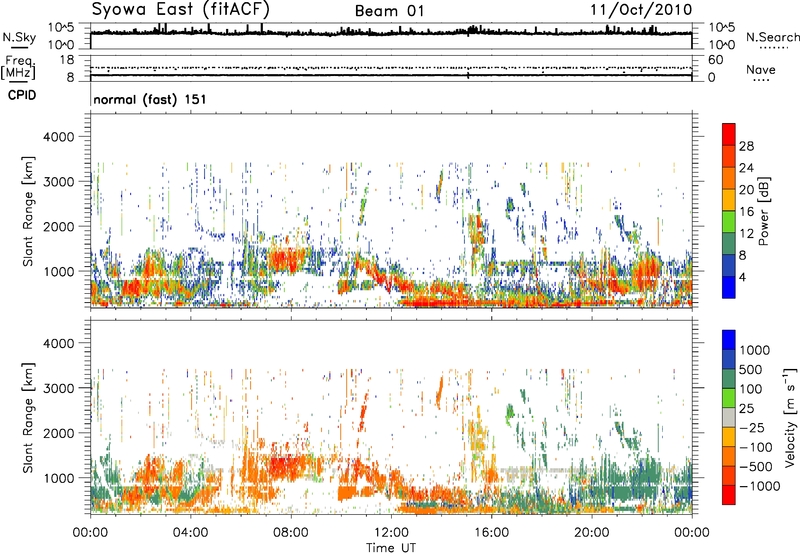The width and height of the screenshot is (800, 554).
Task: Select the "12:00" time axis tick label
Action: tap(391, 533)
